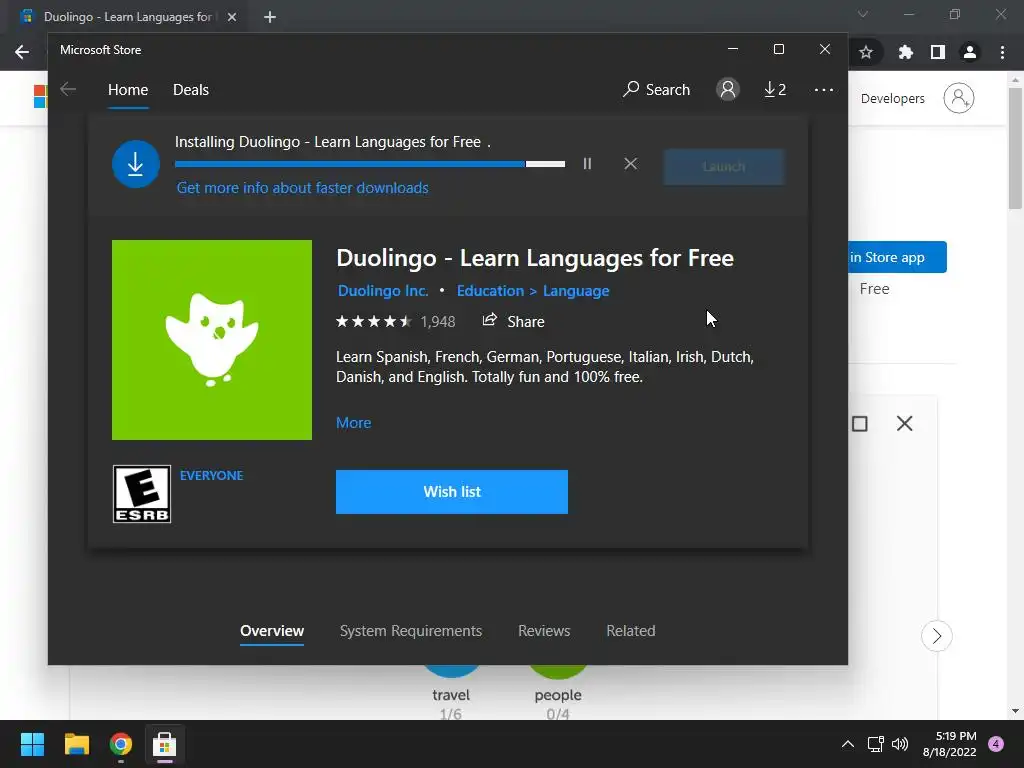Open File Explorer from taskbar
Screen dimensions: 1024x768
[76, 744]
